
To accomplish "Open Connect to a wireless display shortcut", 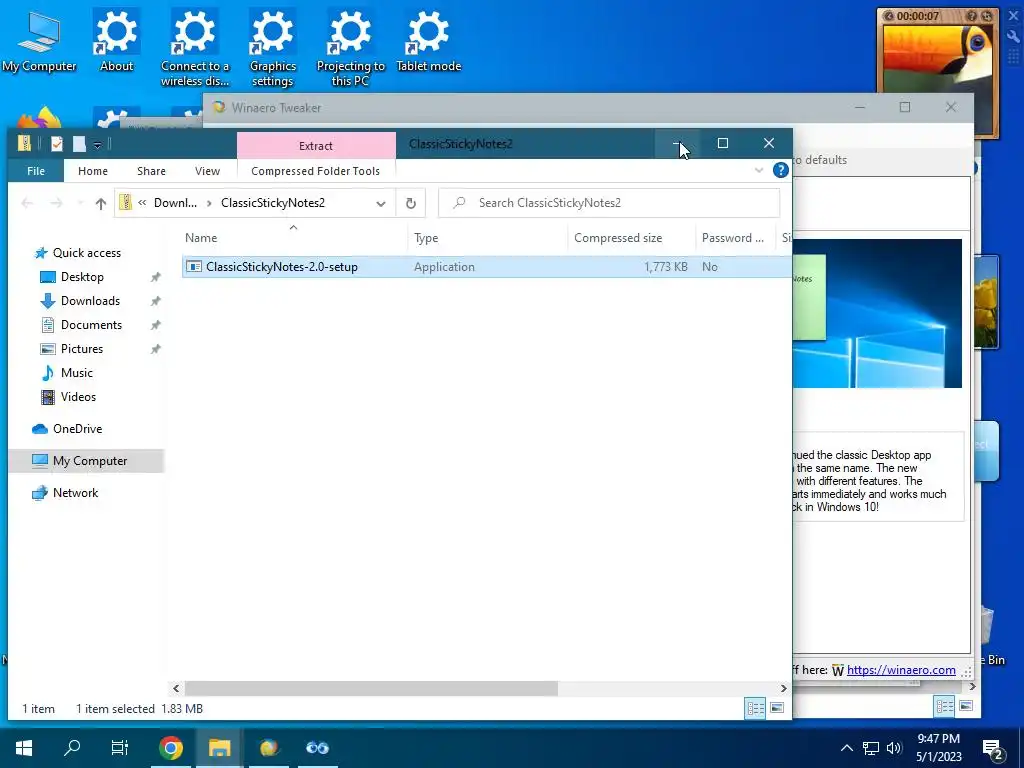I will (x=195, y=47).
